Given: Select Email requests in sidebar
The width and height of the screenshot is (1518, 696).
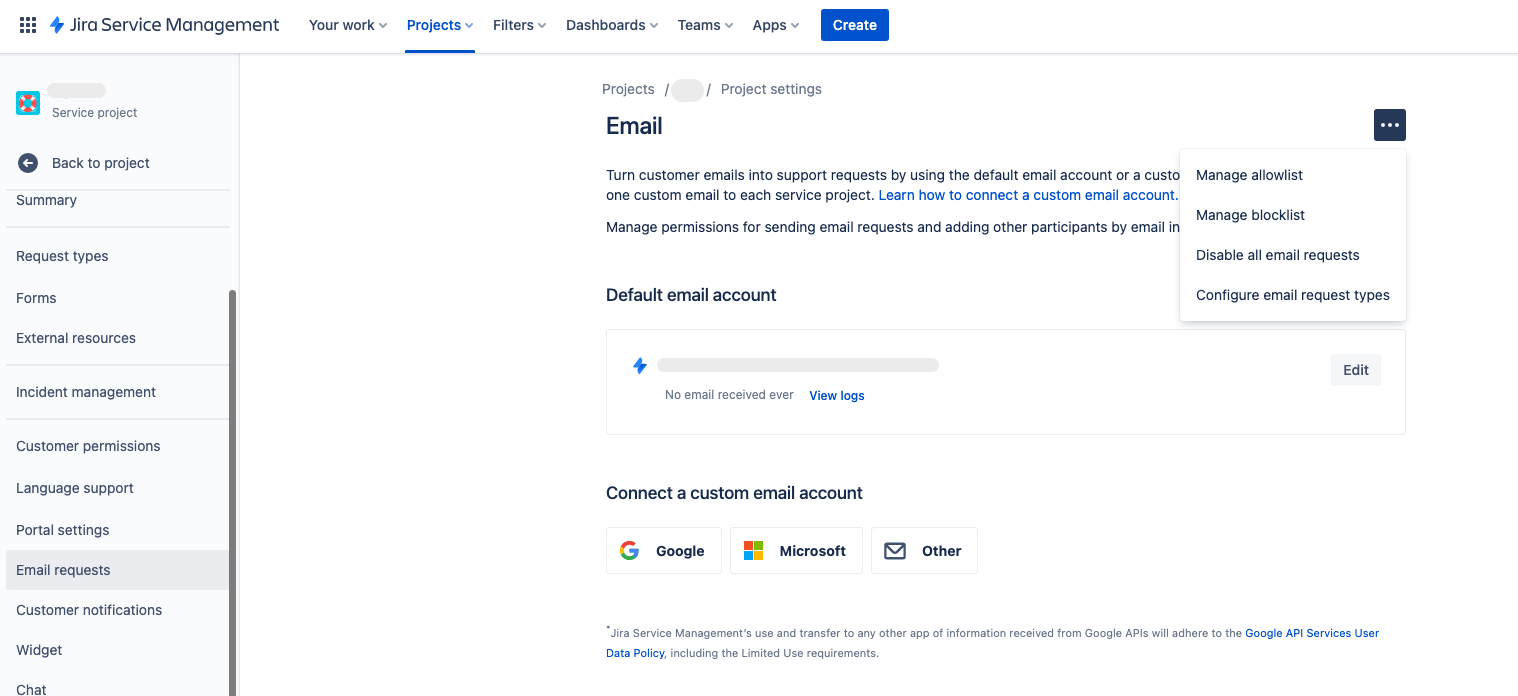Looking at the screenshot, I should [118, 570].
